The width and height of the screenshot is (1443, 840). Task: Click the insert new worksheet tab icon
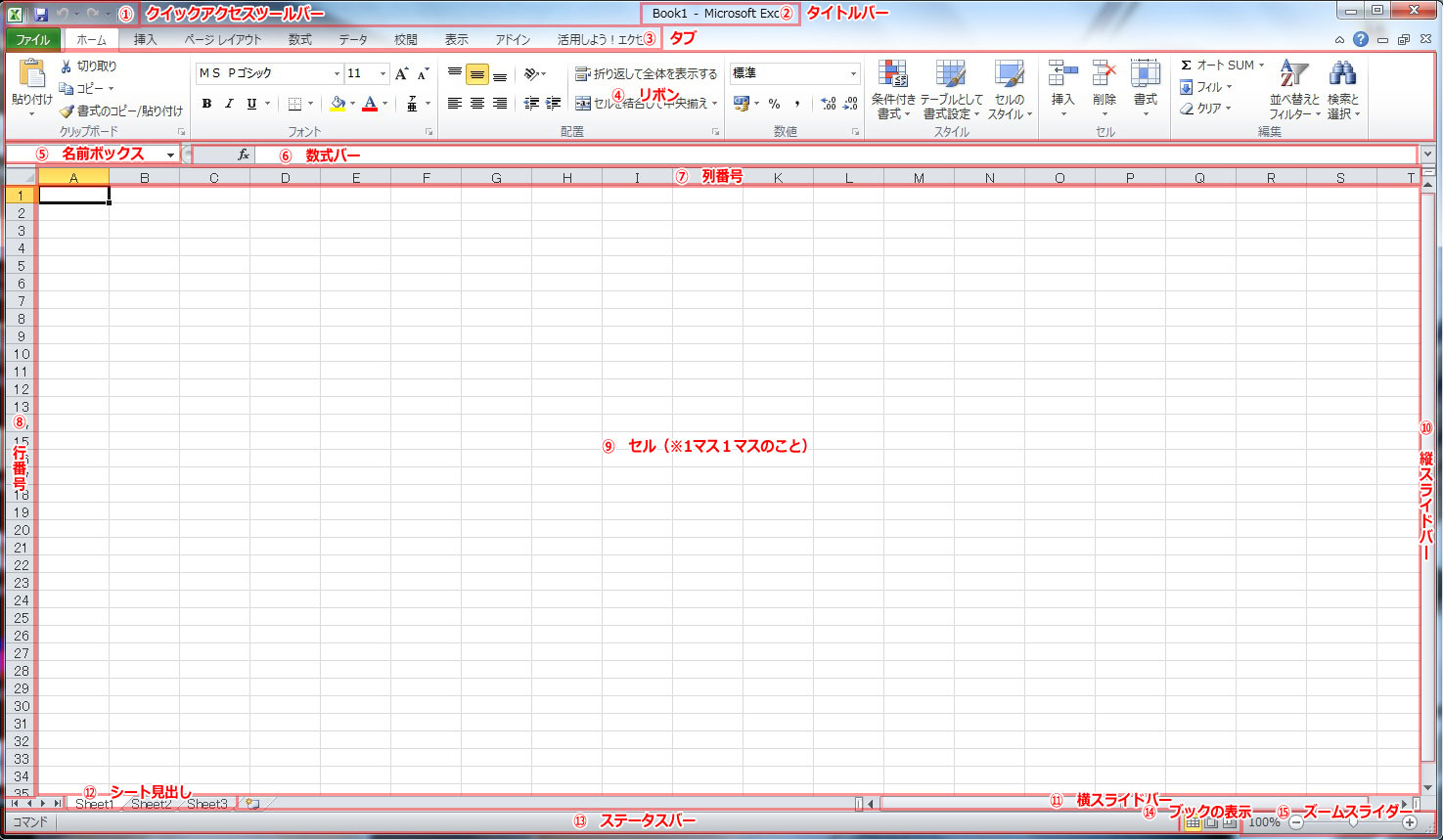[252, 804]
